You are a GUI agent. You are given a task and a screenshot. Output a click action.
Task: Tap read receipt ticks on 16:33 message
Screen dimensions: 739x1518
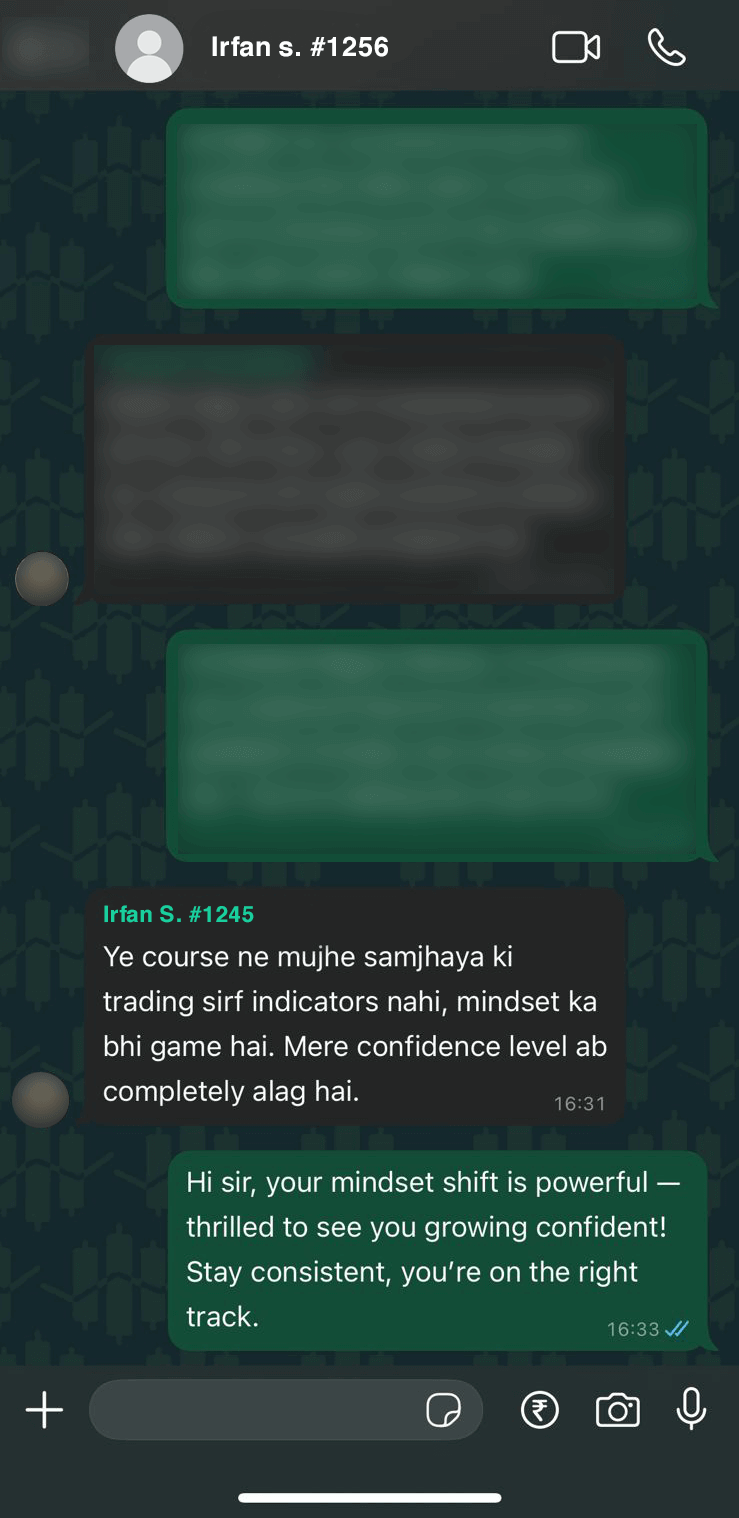coord(677,1329)
